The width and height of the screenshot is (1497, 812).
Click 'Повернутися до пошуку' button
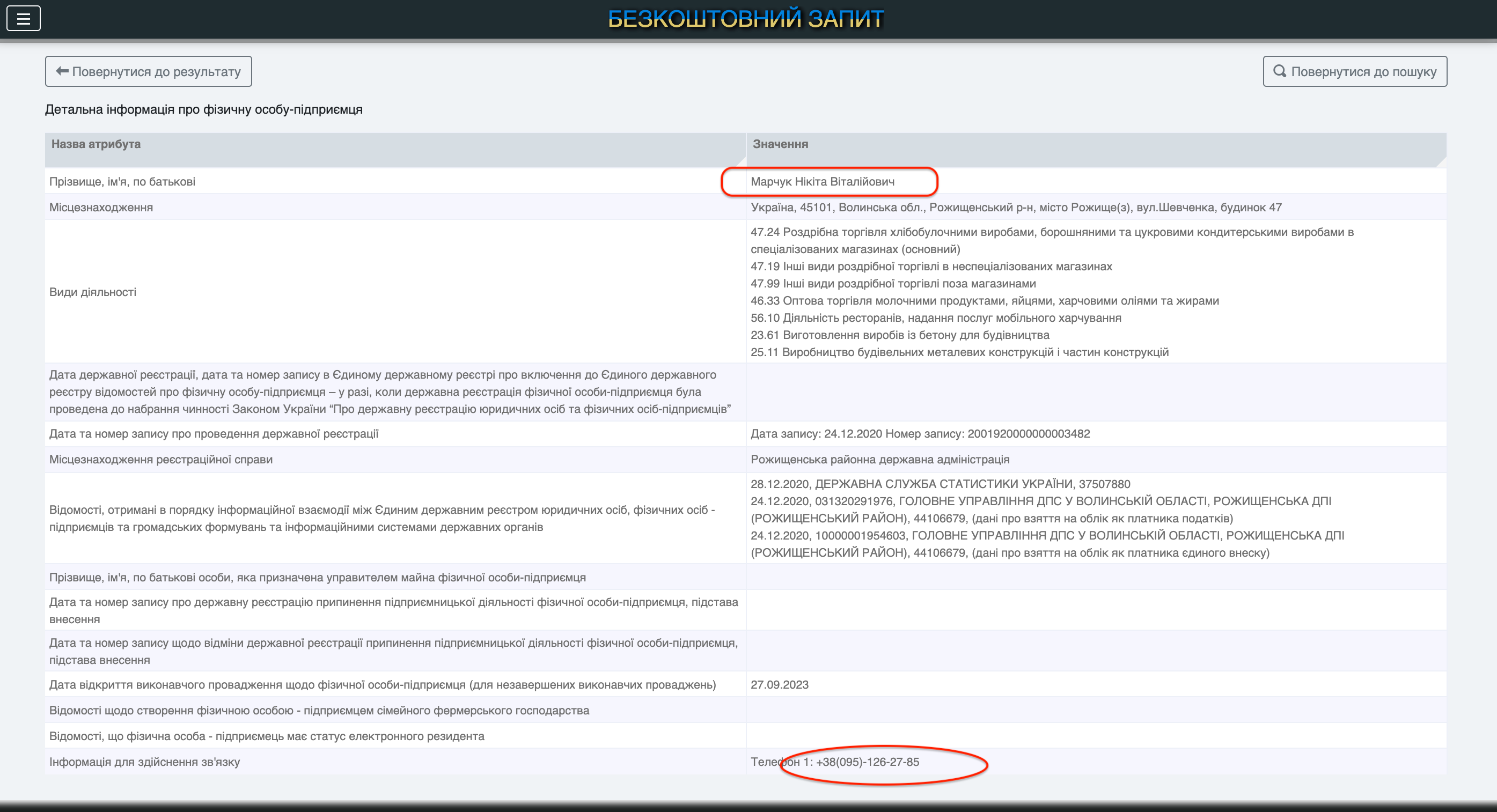coord(1355,71)
